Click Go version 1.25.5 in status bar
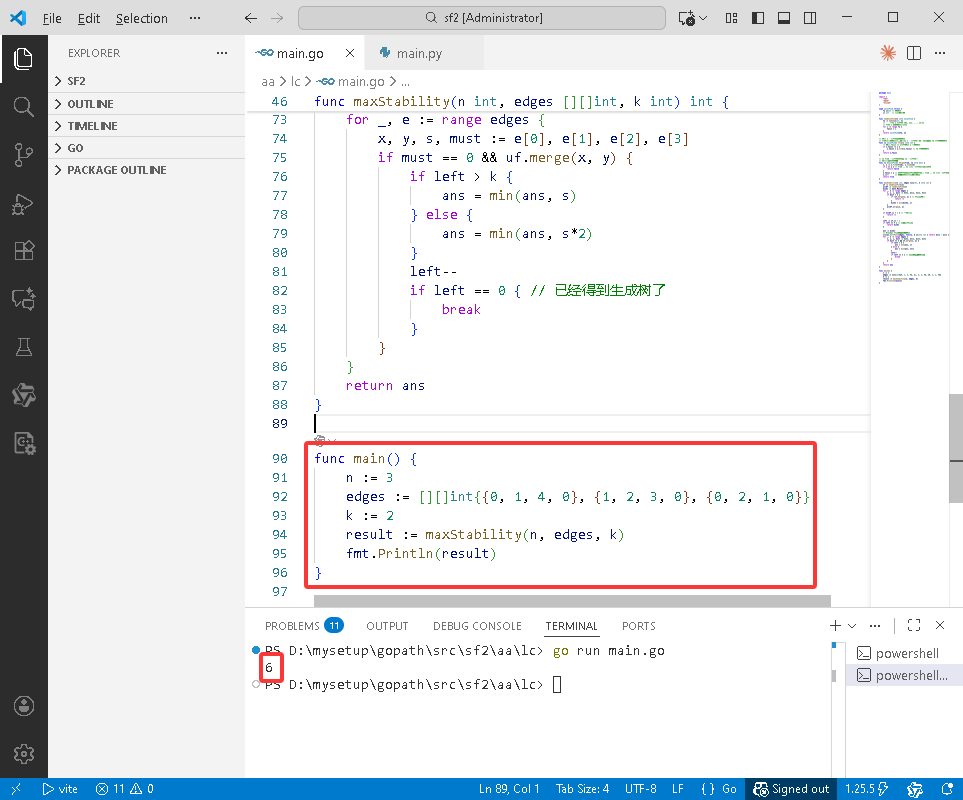 [x=866, y=789]
